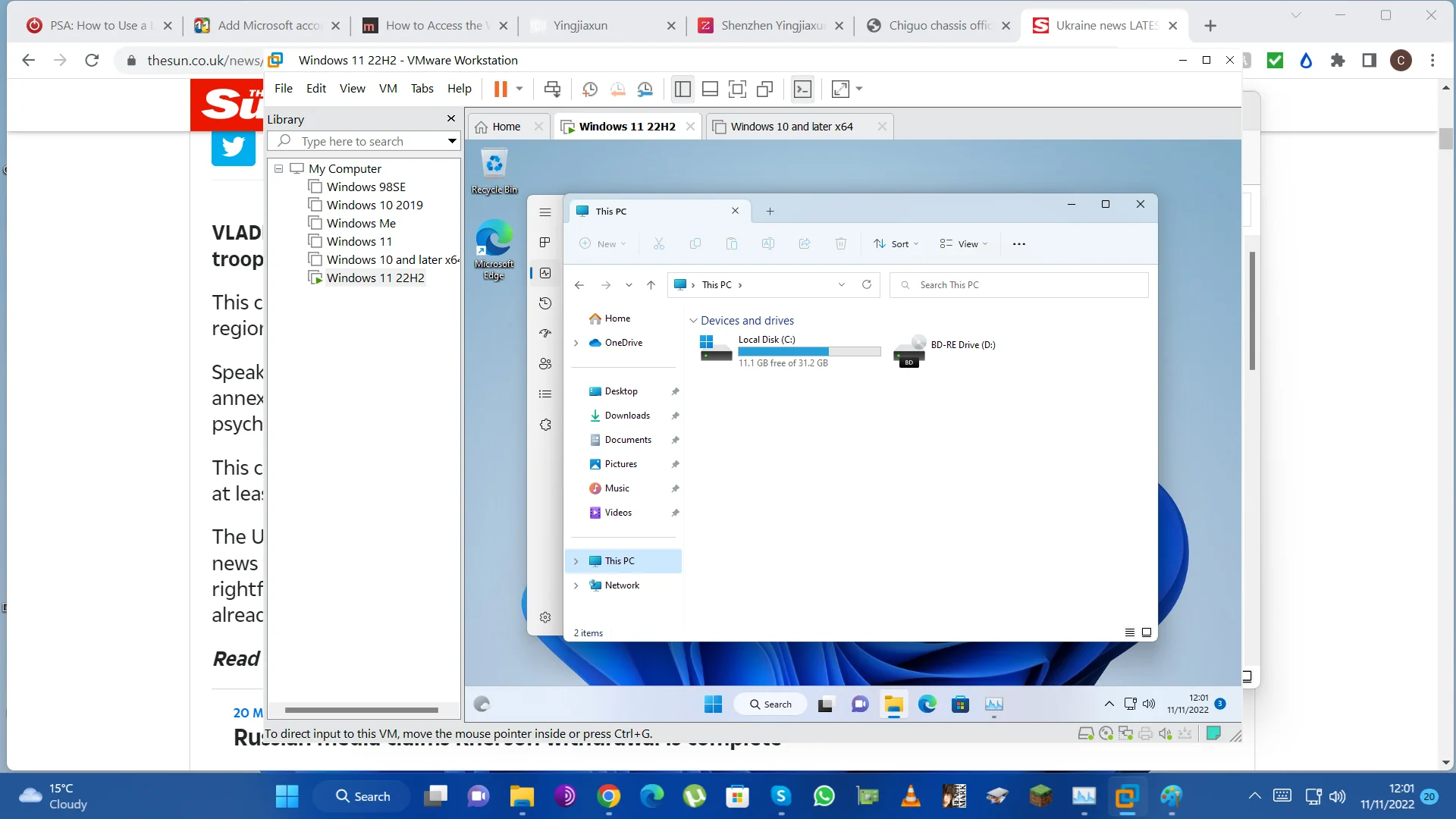Open the VM menu
This screenshot has width=1456, height=819.
coord(388,89)
